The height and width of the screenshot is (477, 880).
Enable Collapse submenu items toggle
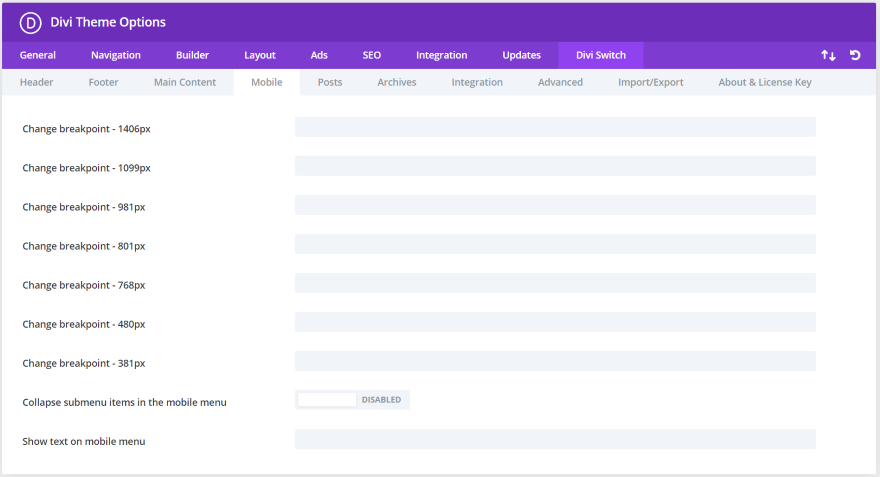[352, 400]
